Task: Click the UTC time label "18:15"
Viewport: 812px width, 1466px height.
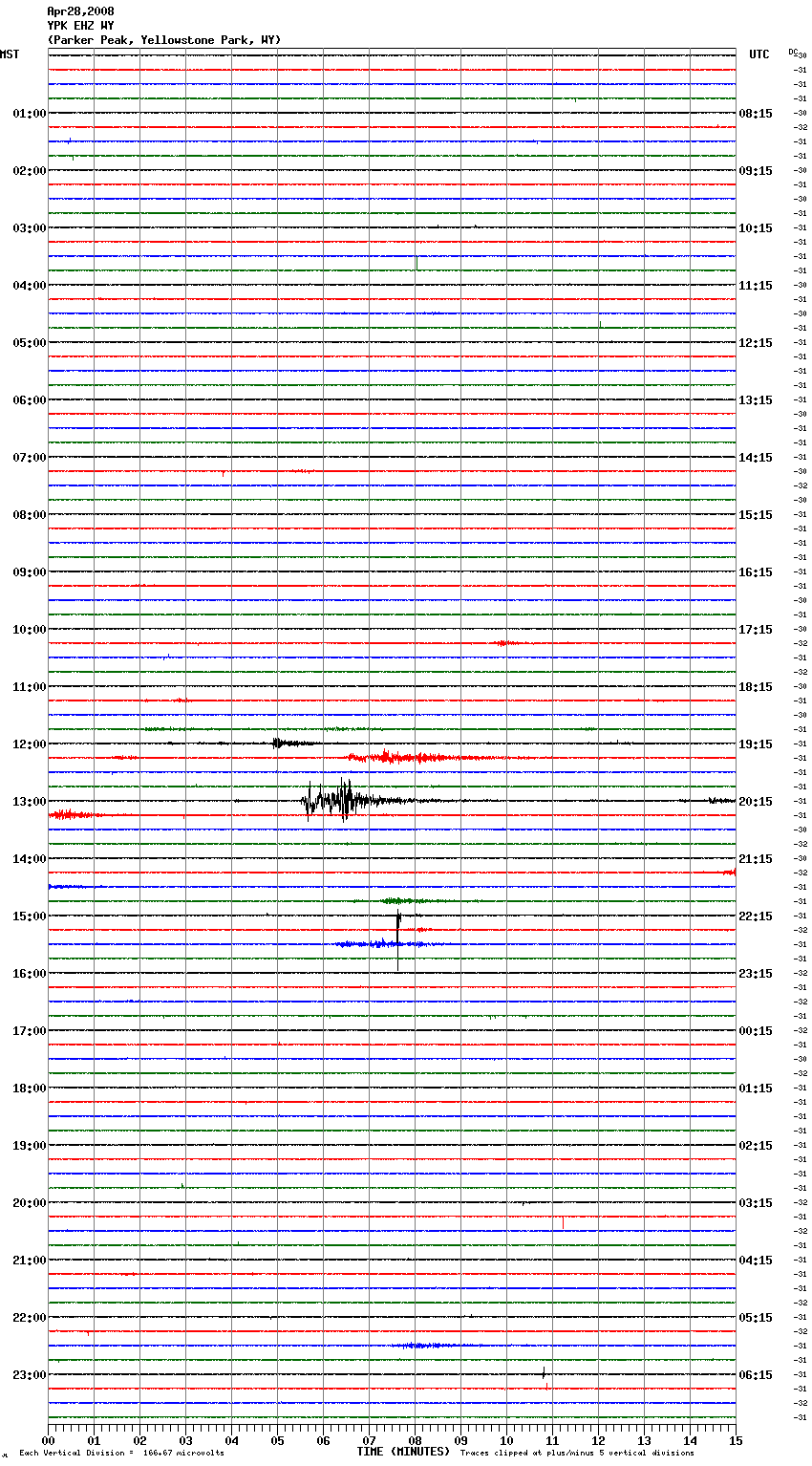Action: (756, 687)
